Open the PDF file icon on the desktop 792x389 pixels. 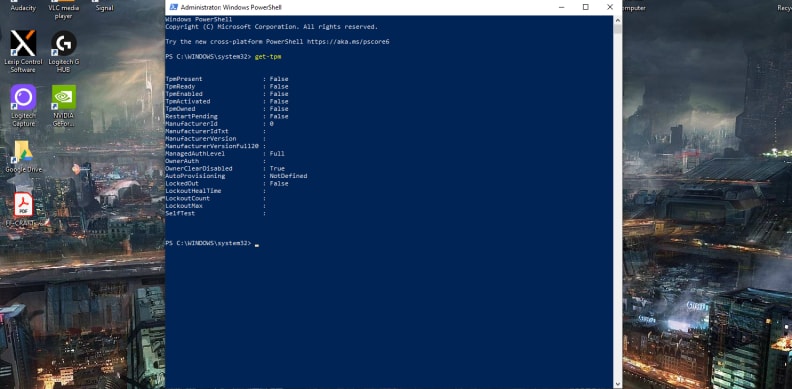click(23, 205)
